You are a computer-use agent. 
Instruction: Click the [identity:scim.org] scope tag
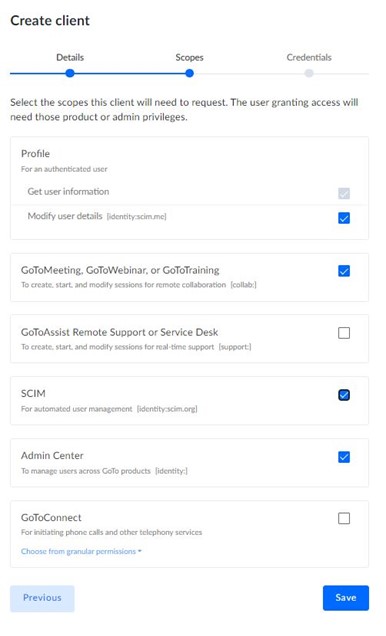[x=167, y=409]
